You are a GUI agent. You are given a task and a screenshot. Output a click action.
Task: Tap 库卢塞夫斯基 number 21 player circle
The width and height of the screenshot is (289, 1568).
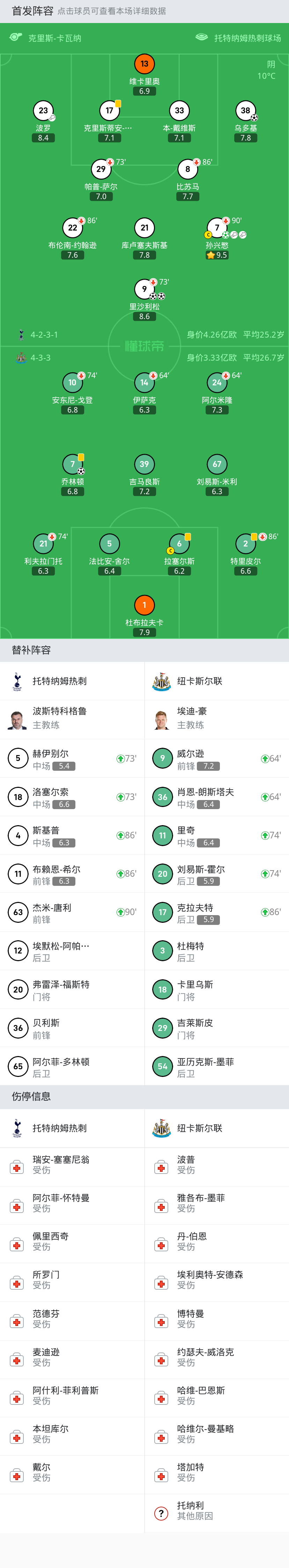pyautogui.click(x=144, y=228)
